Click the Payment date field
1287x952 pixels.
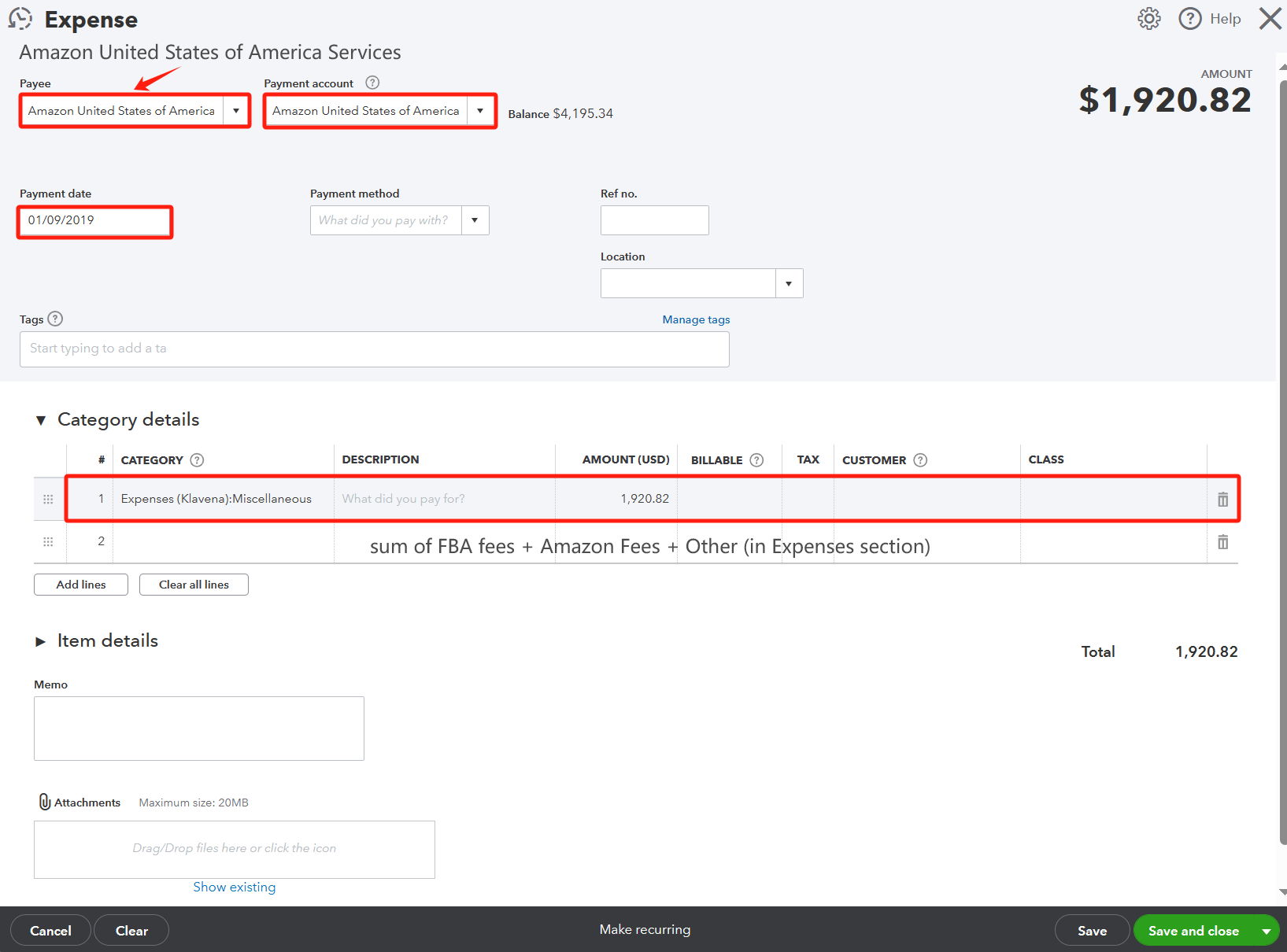(94, 221)
